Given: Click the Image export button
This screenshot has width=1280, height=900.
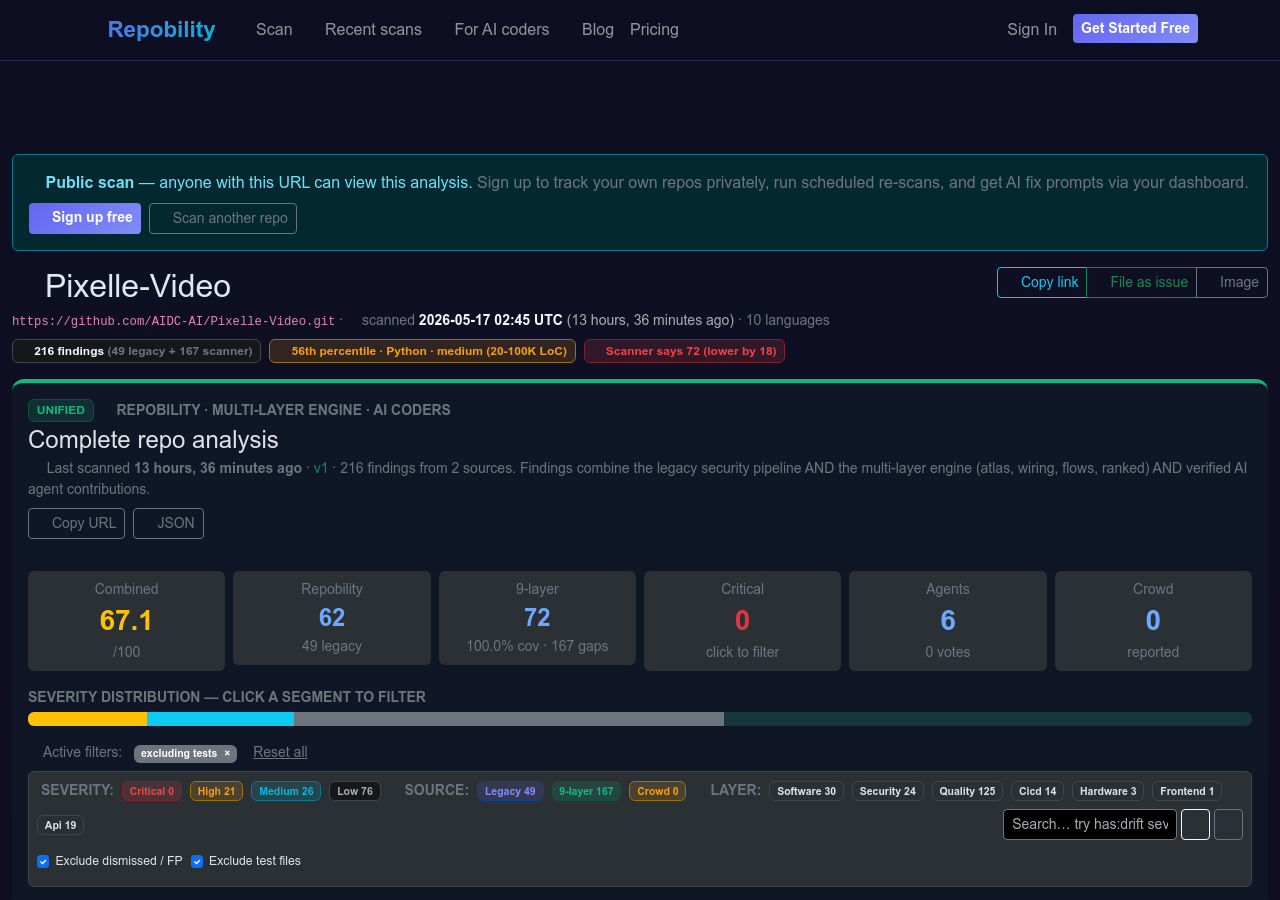Looking at the screenshot, I should click(x=1232, y=282).
